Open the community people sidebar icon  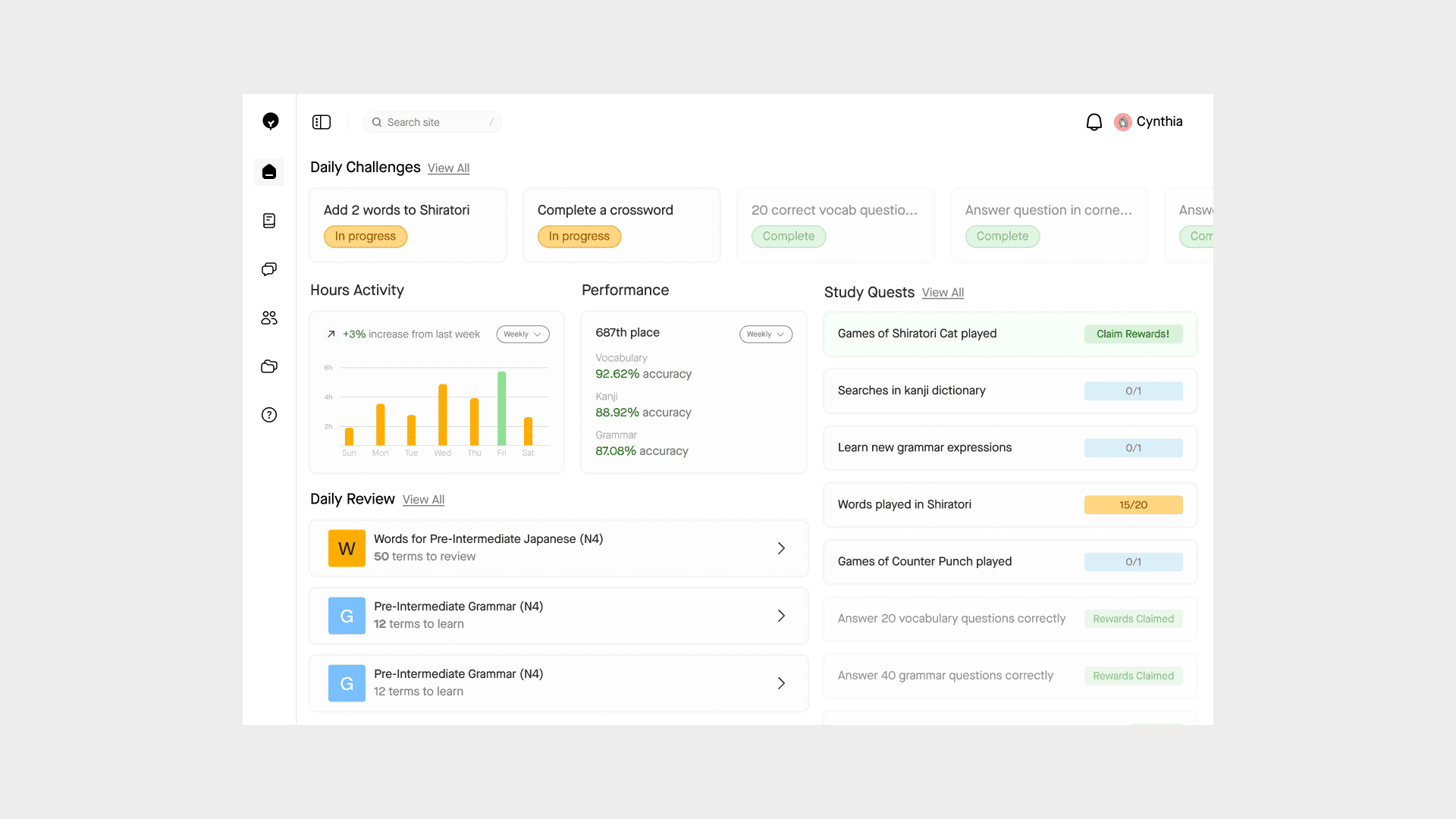click(x=269, y=318)
